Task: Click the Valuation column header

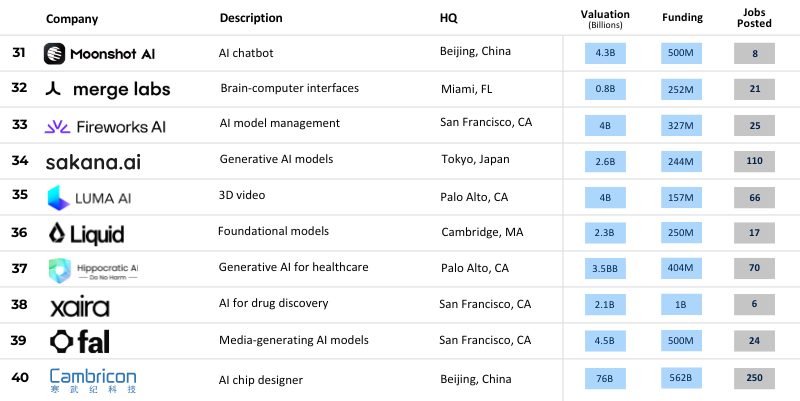Action: (606, 18)
